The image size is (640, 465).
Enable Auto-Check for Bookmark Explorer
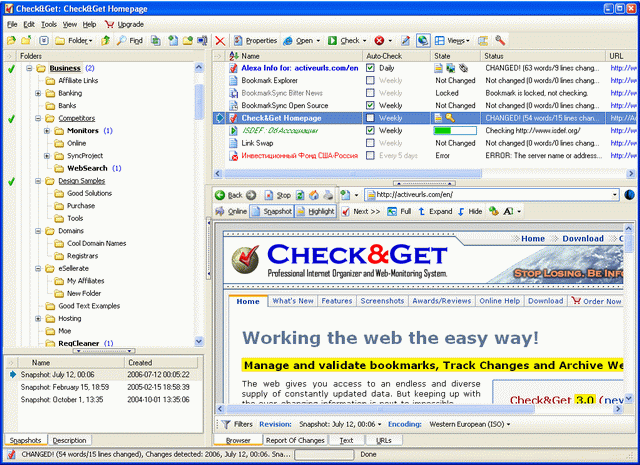coord(371,80)
